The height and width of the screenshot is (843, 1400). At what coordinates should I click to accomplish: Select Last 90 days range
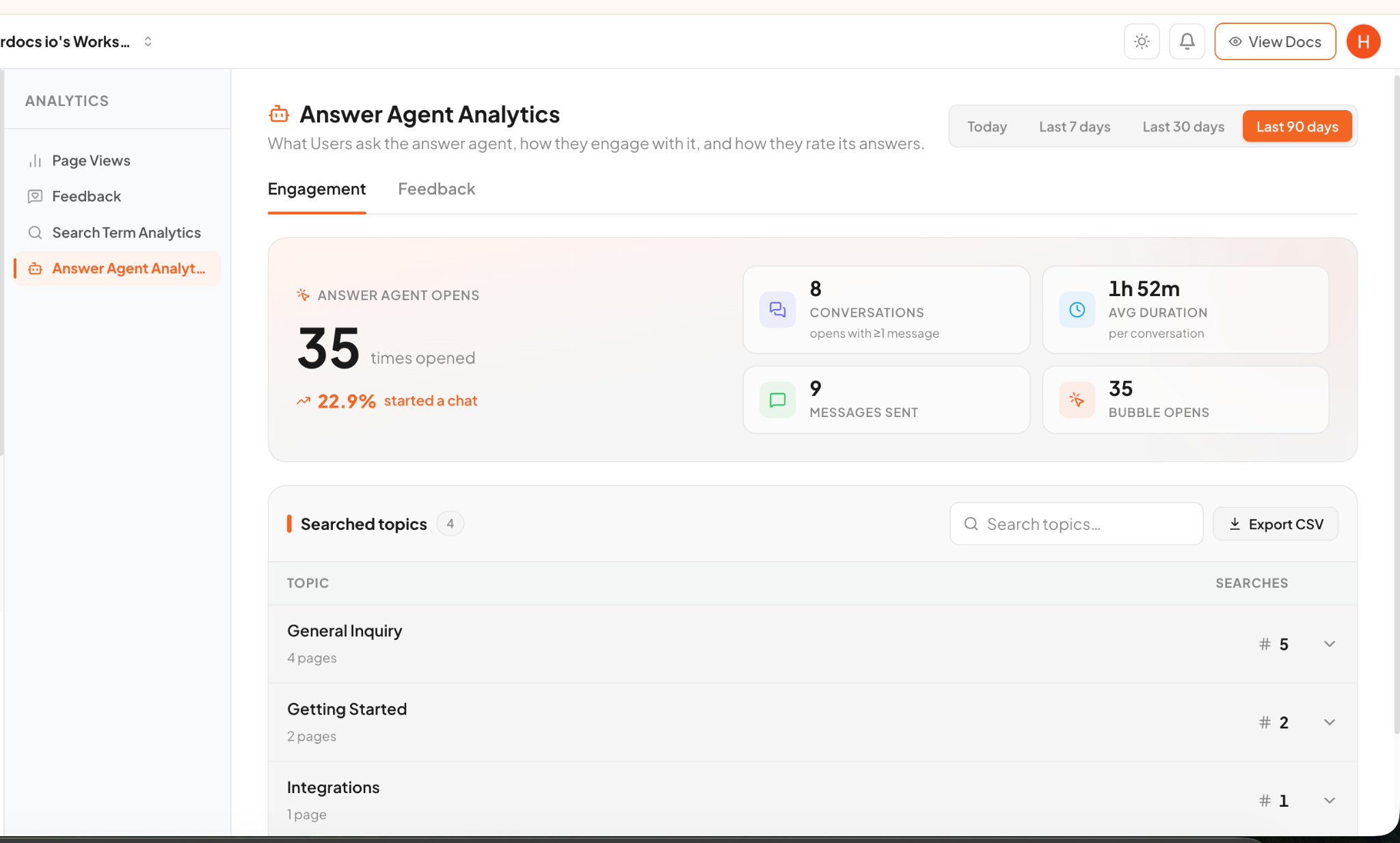1297,126
